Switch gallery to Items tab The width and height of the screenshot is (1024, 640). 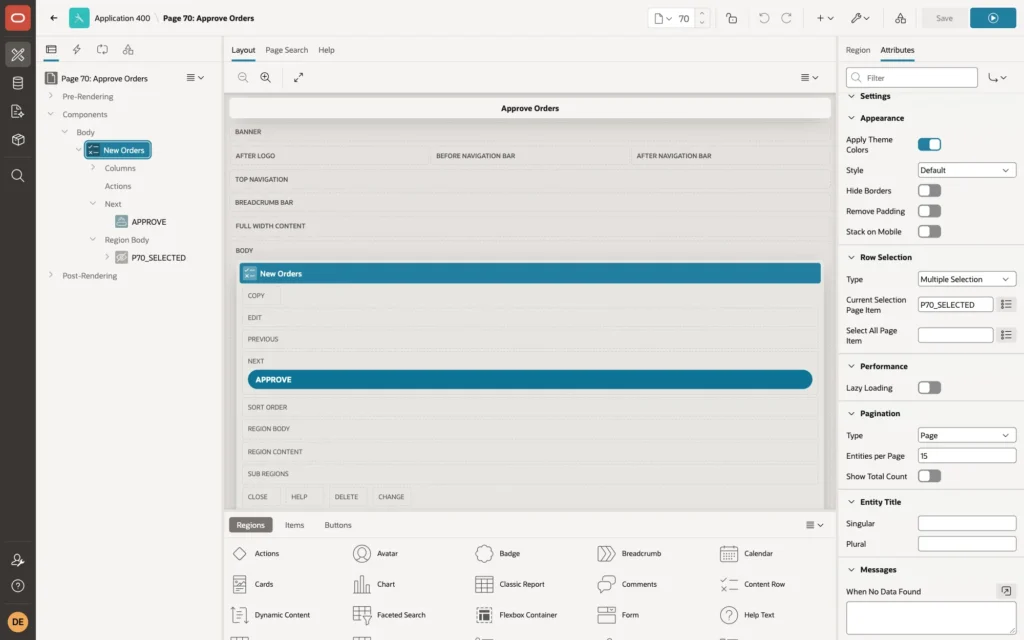(x=294, y=525)
